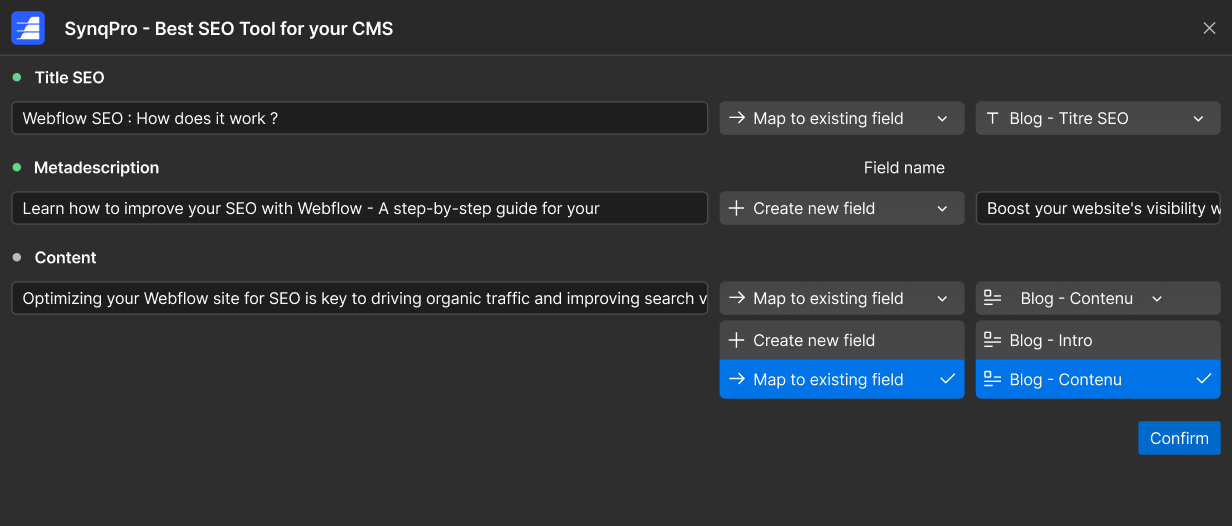Close the SynqPro dialog
1232x526 pixels.
click(x=1209, y=28)
